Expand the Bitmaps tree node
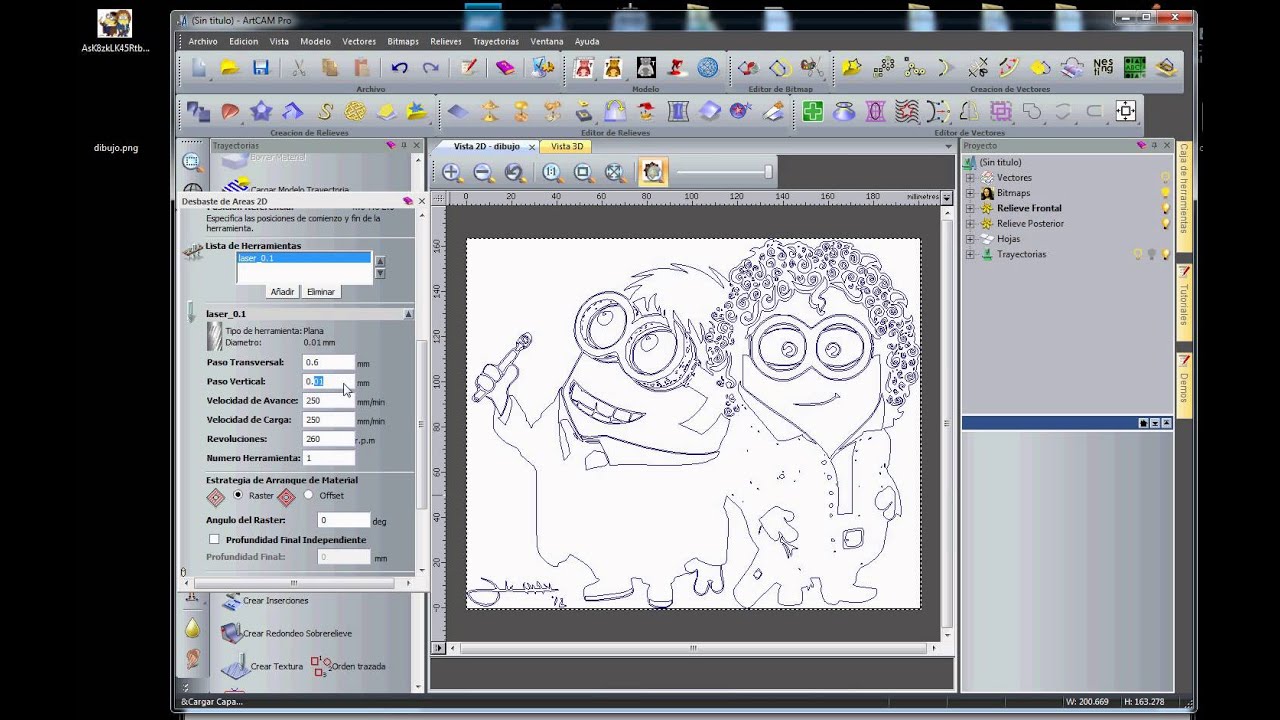This screenshot has width=1280, height=720. (969, 193)
